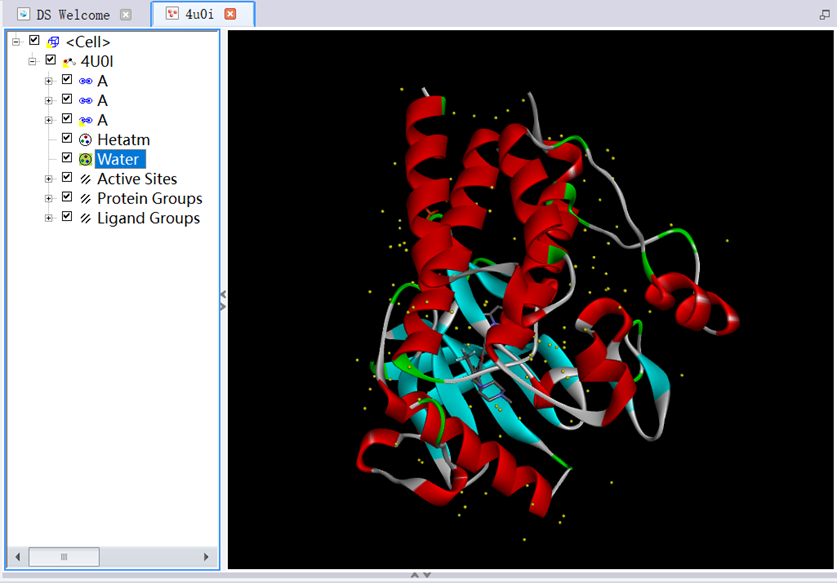Image resolution: width=837 pixels, height=583 pixels.
Task: Expand the Active Sites tree node
Action: pyautogui.click(x=48, y=179)
